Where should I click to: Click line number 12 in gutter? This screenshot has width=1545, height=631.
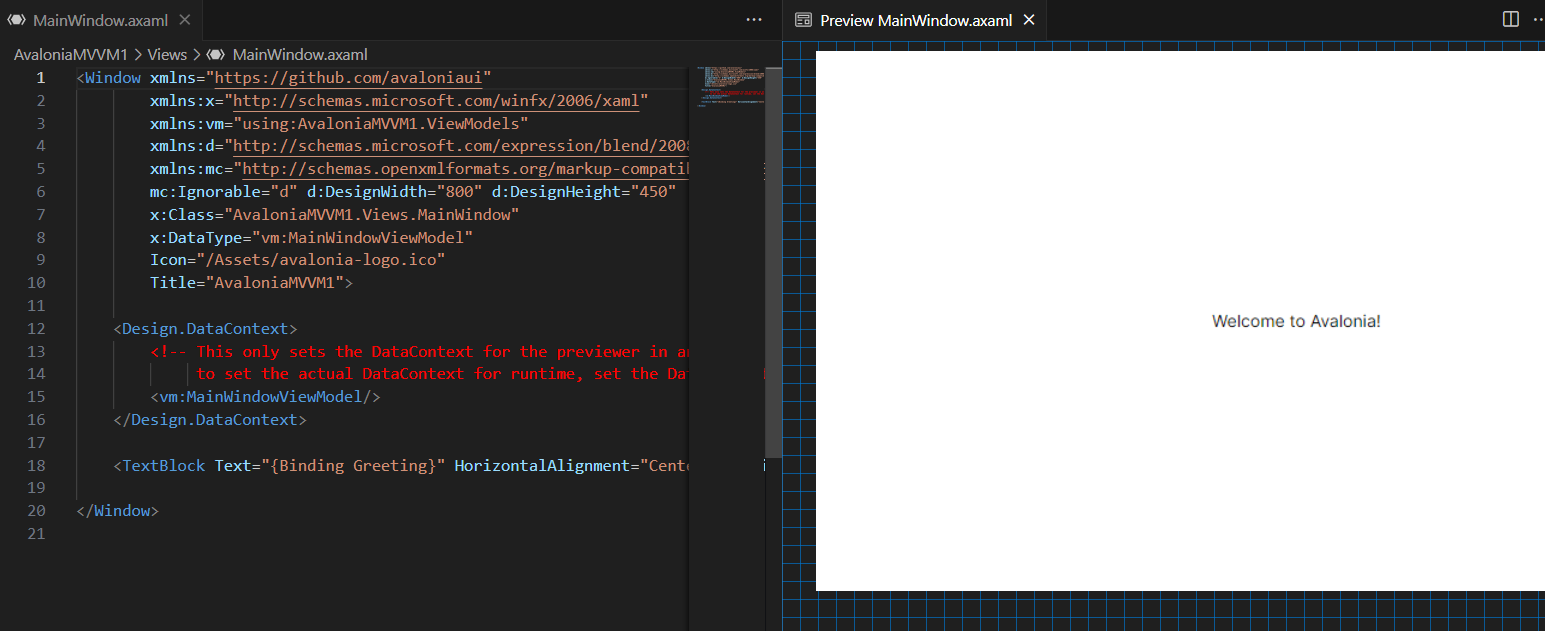point(37,329)
